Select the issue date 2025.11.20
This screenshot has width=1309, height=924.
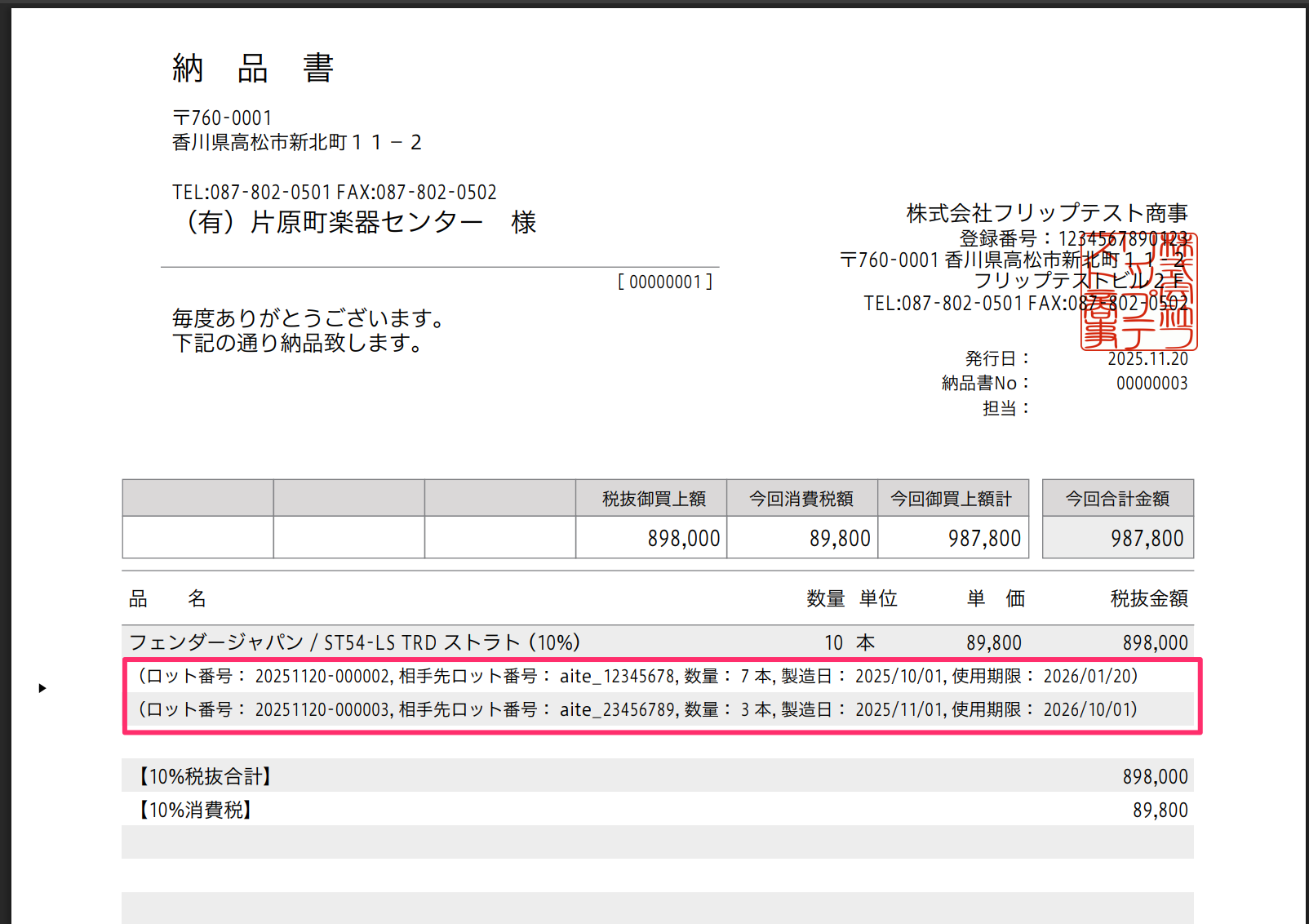[1147, 359]
